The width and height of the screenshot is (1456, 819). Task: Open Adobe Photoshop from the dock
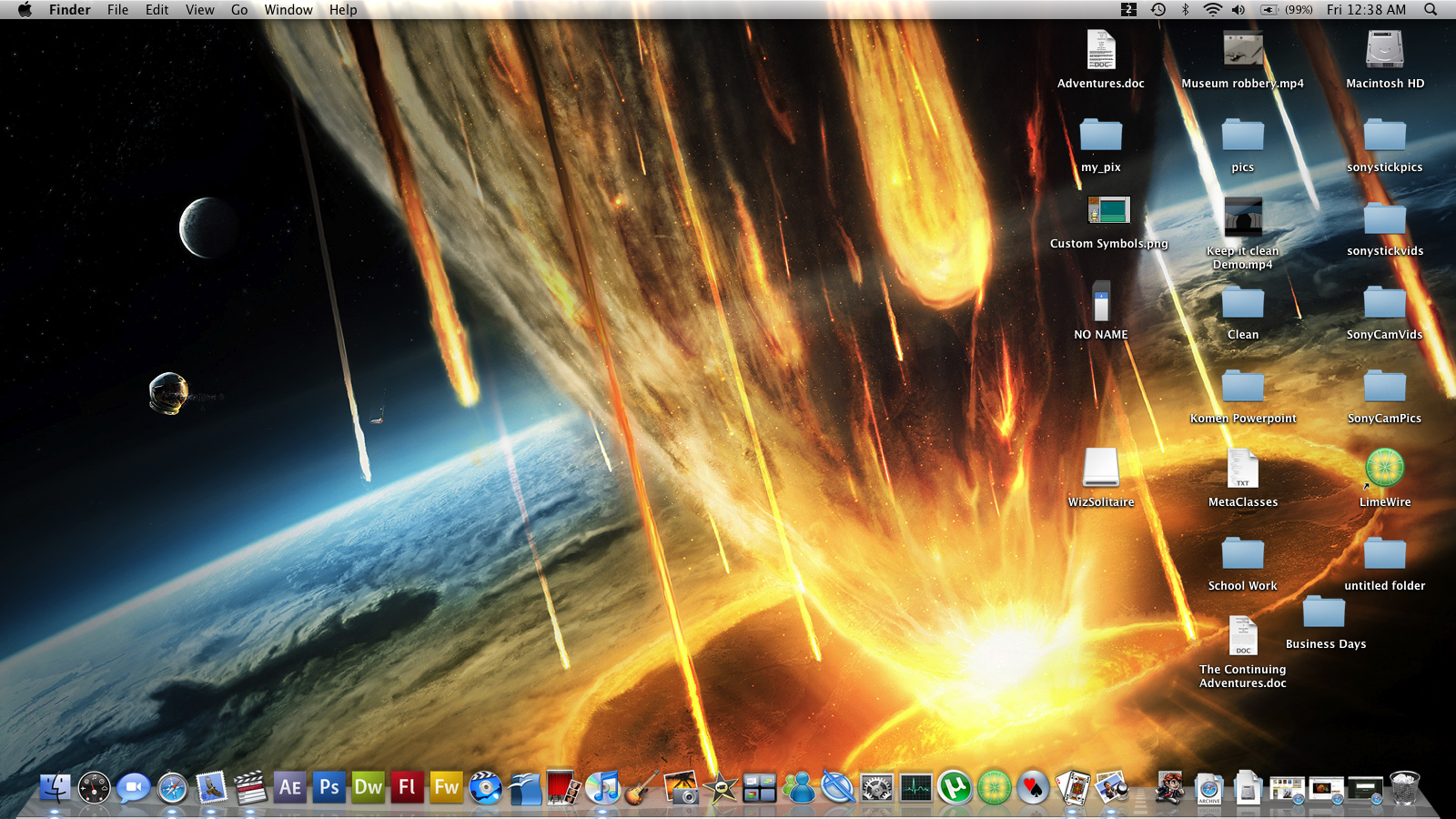[x=329, y=787]
